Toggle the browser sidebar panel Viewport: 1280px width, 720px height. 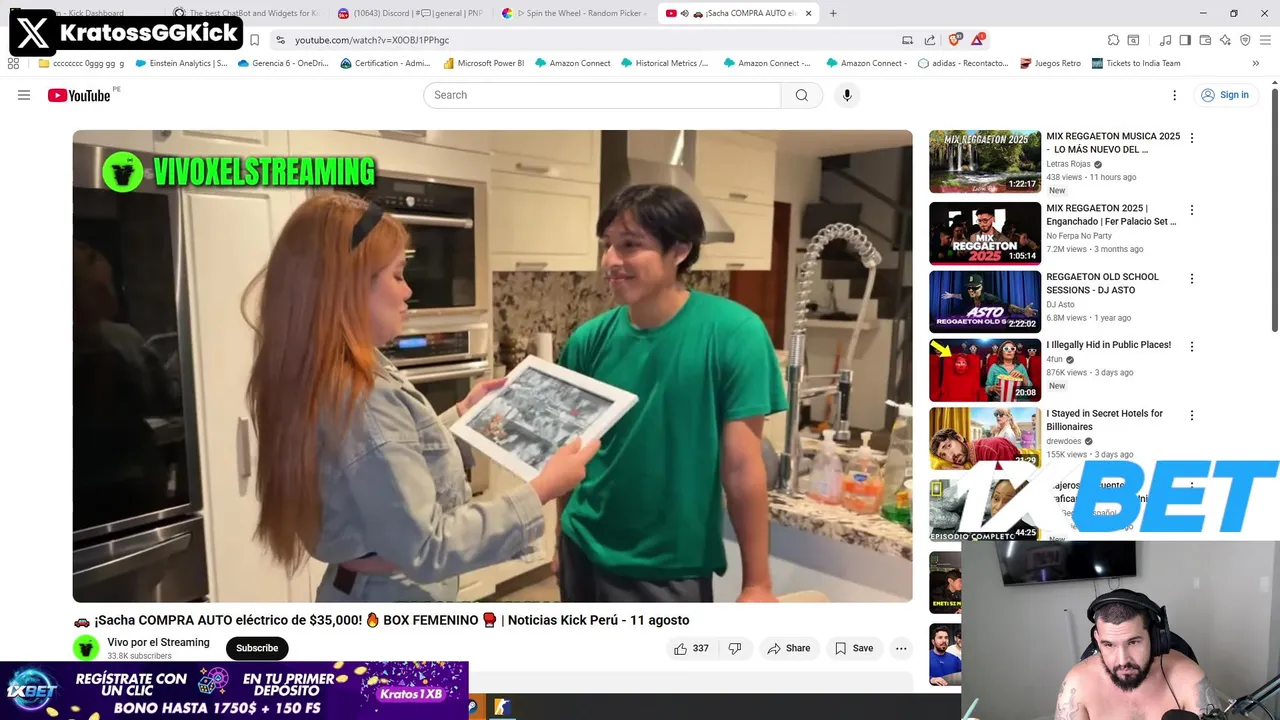click(x=1185, y=40)
